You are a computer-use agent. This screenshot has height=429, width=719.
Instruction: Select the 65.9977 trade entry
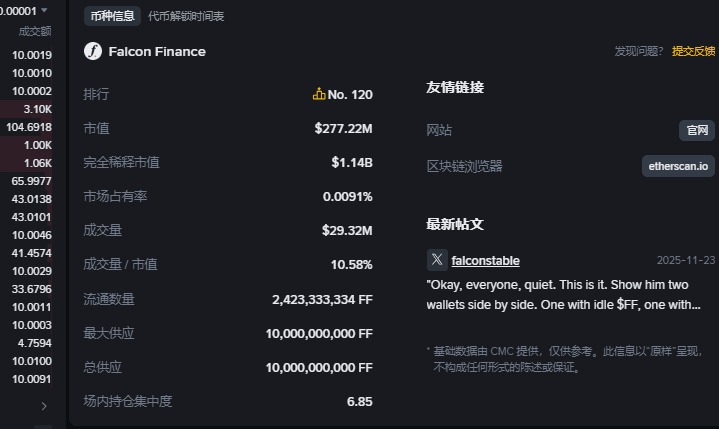click(x=32, y=181)
